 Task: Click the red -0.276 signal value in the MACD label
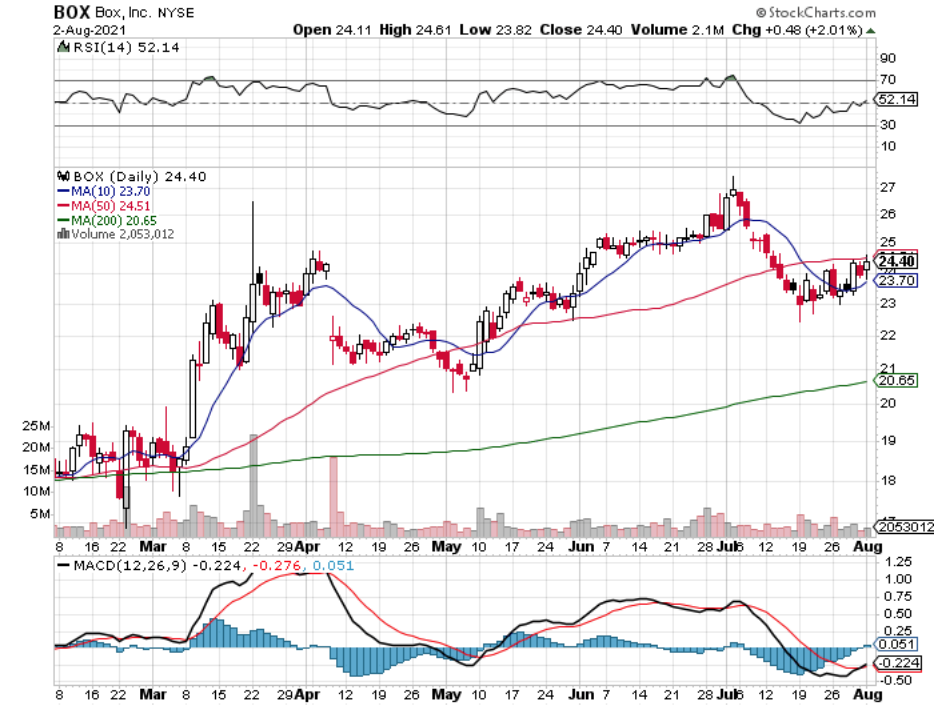tap(276, 566)
